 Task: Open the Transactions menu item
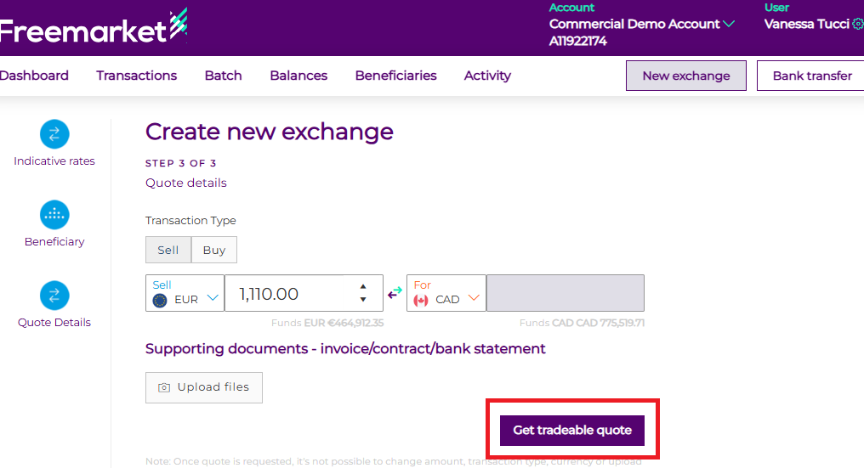(x=136, y=76)
